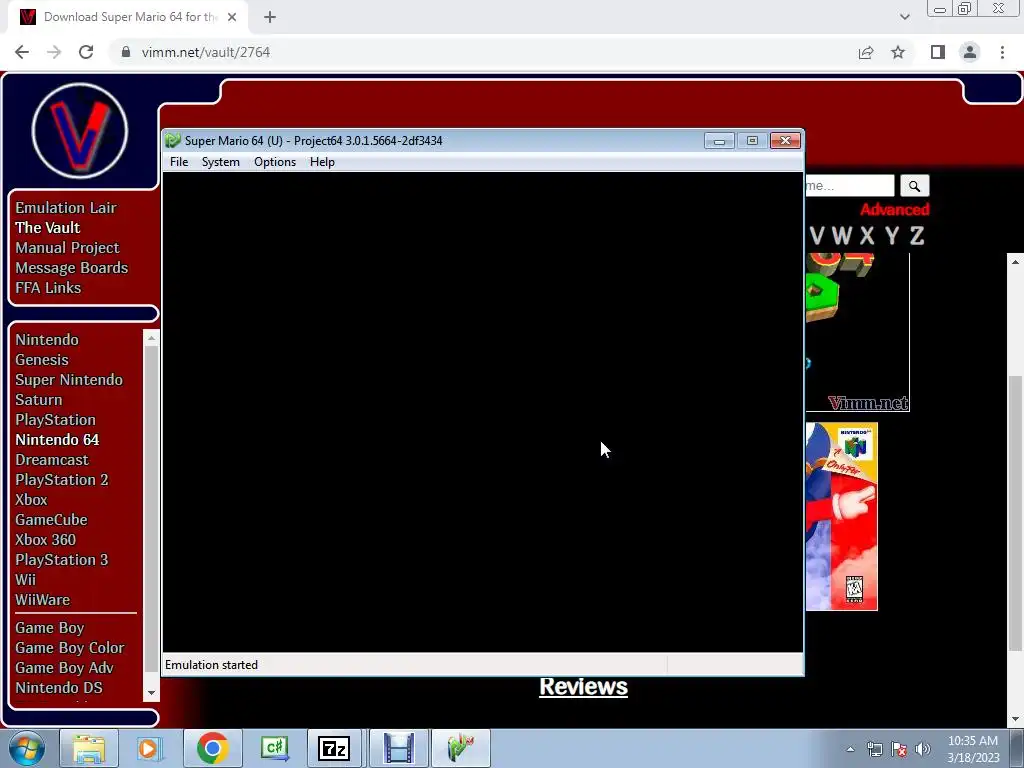Click the Reviews heading link

tap(583, 686)
